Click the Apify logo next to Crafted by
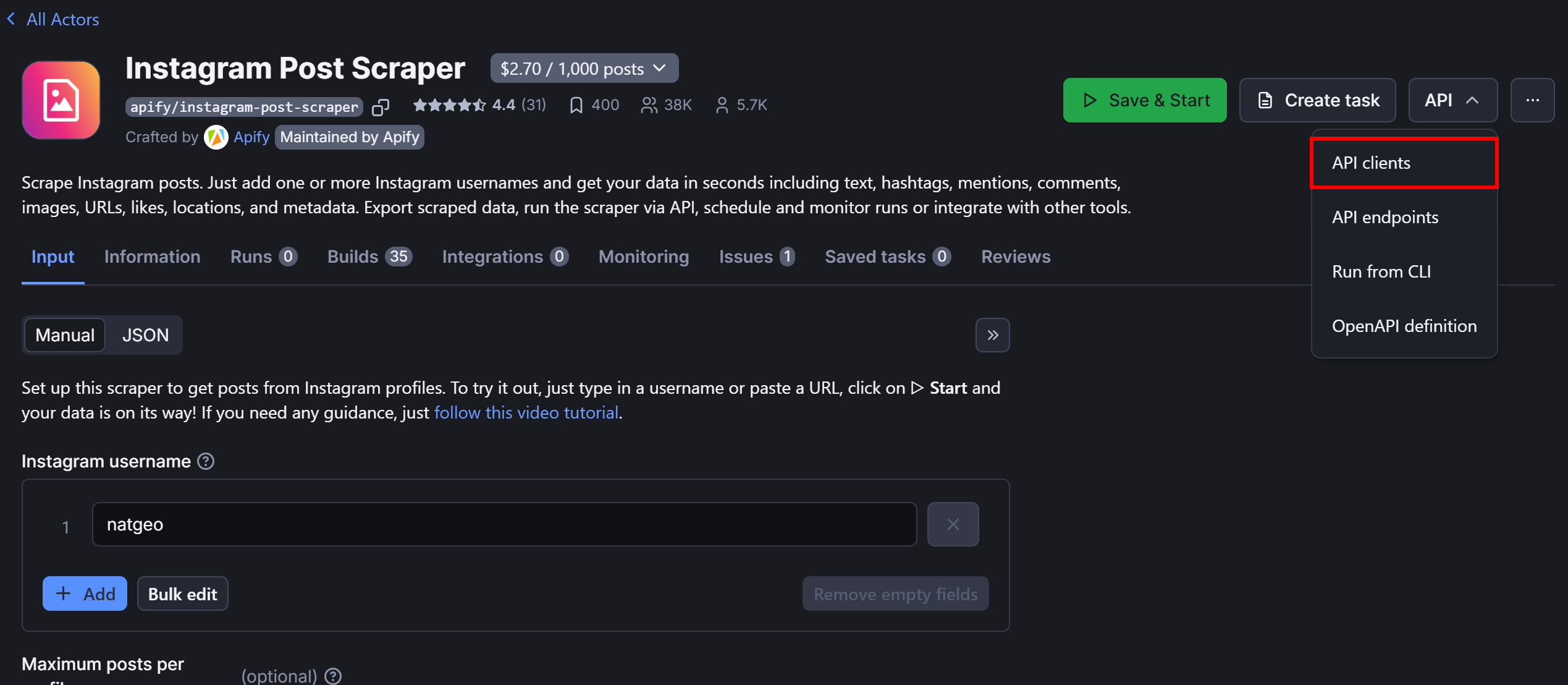The height and width of the screenshot is (685, 1568). click(x=216, y=137)
